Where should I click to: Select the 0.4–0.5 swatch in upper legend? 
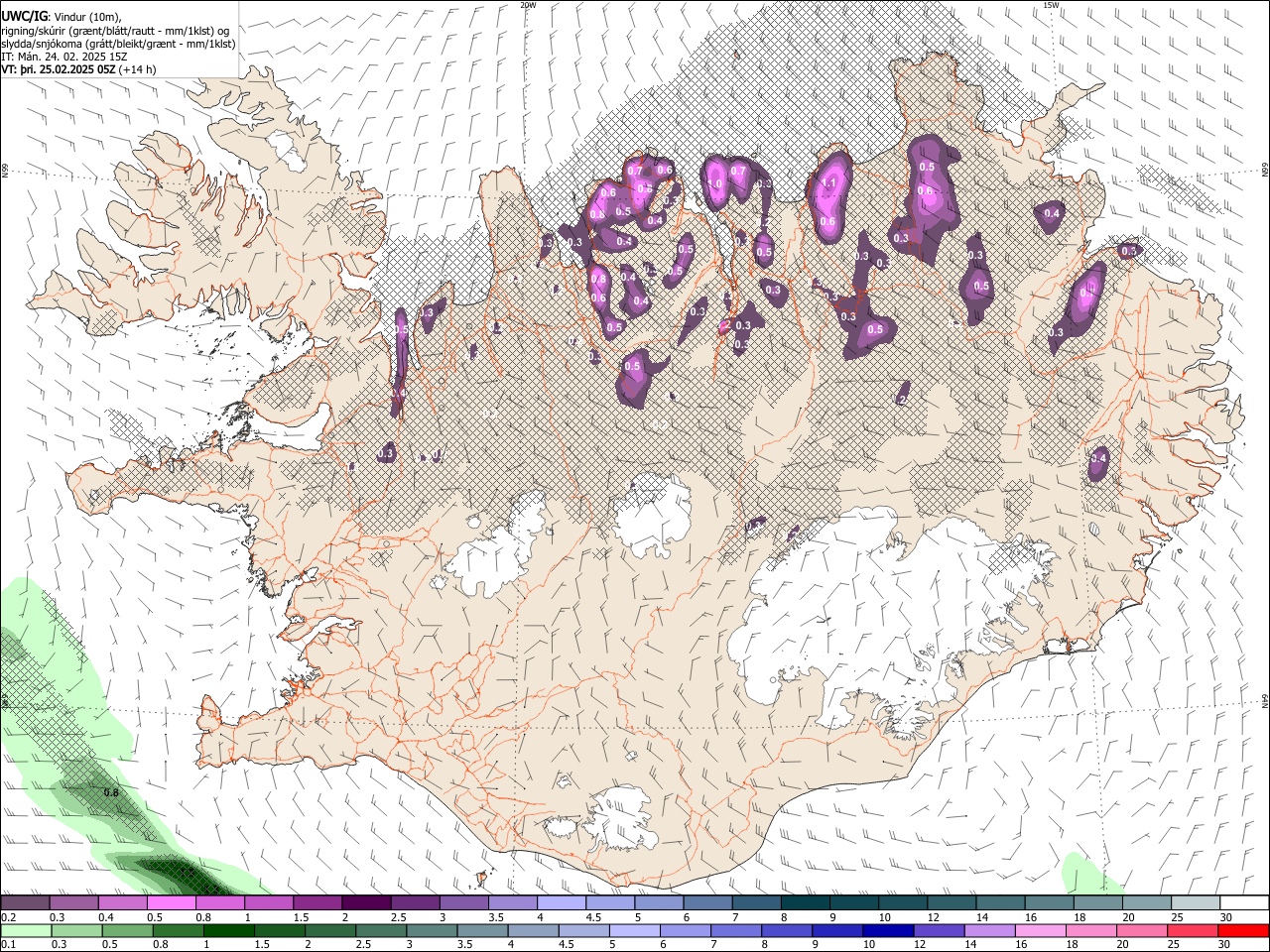pyautogui.click(x=122, y=902)
